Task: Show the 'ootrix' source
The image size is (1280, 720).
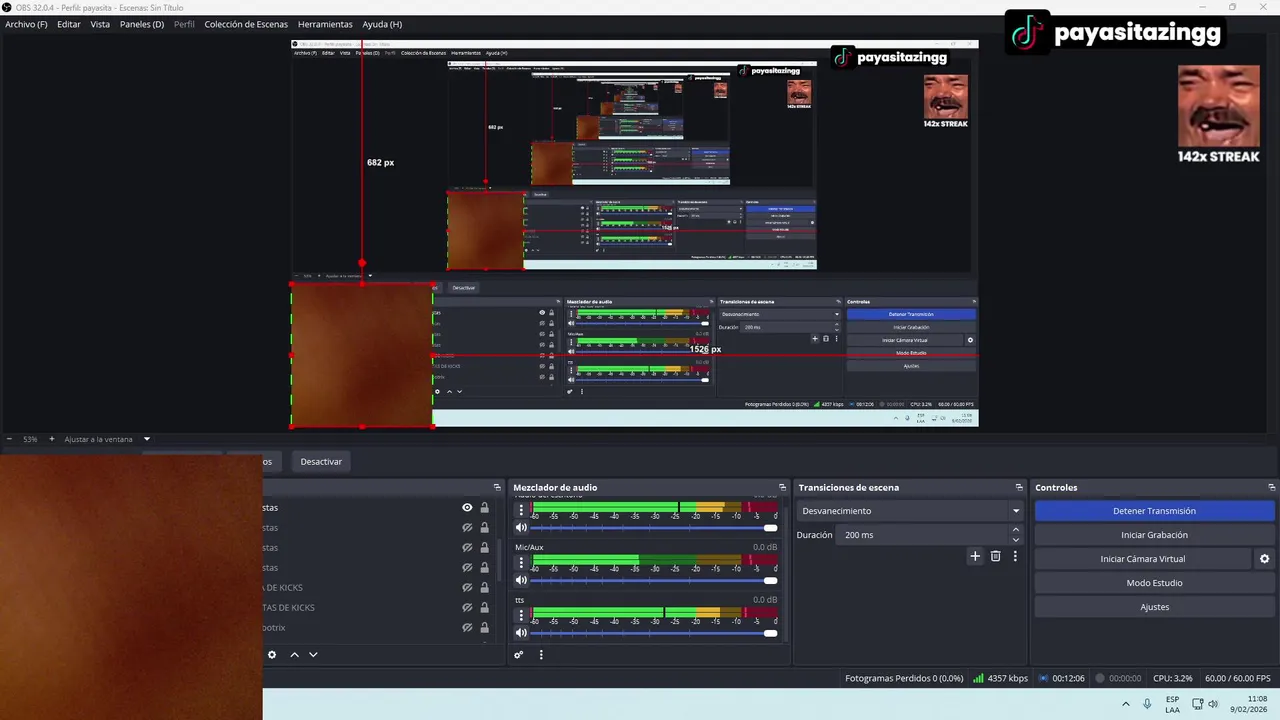Action: click(x=467, y=628)
